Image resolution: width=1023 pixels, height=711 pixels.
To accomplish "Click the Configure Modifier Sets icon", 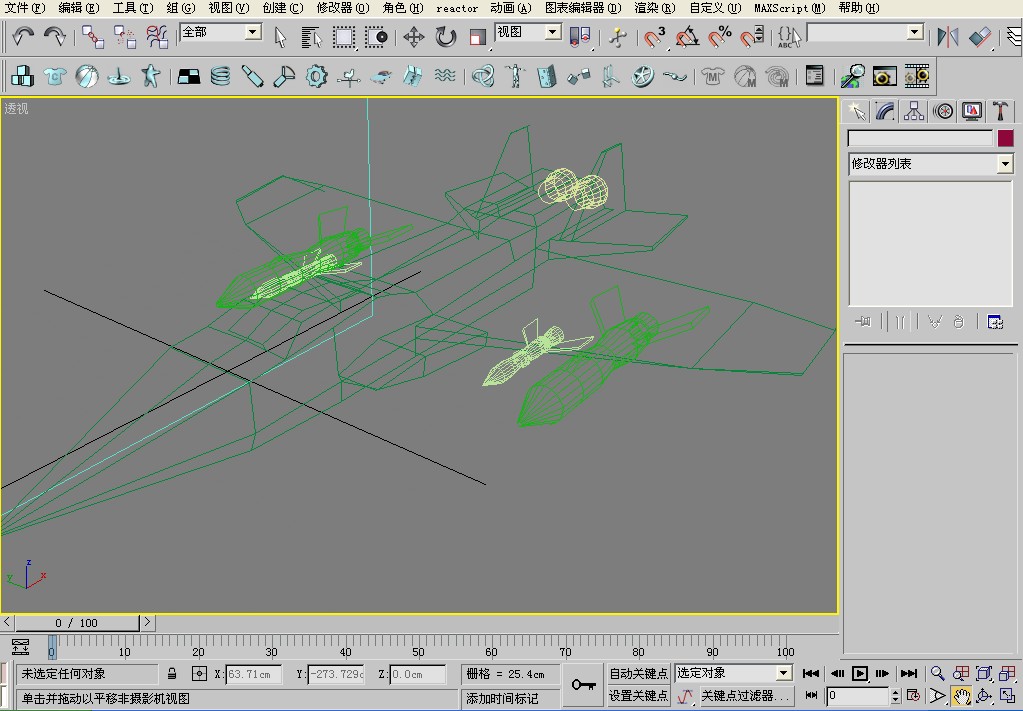I will [x=995, y=322].
